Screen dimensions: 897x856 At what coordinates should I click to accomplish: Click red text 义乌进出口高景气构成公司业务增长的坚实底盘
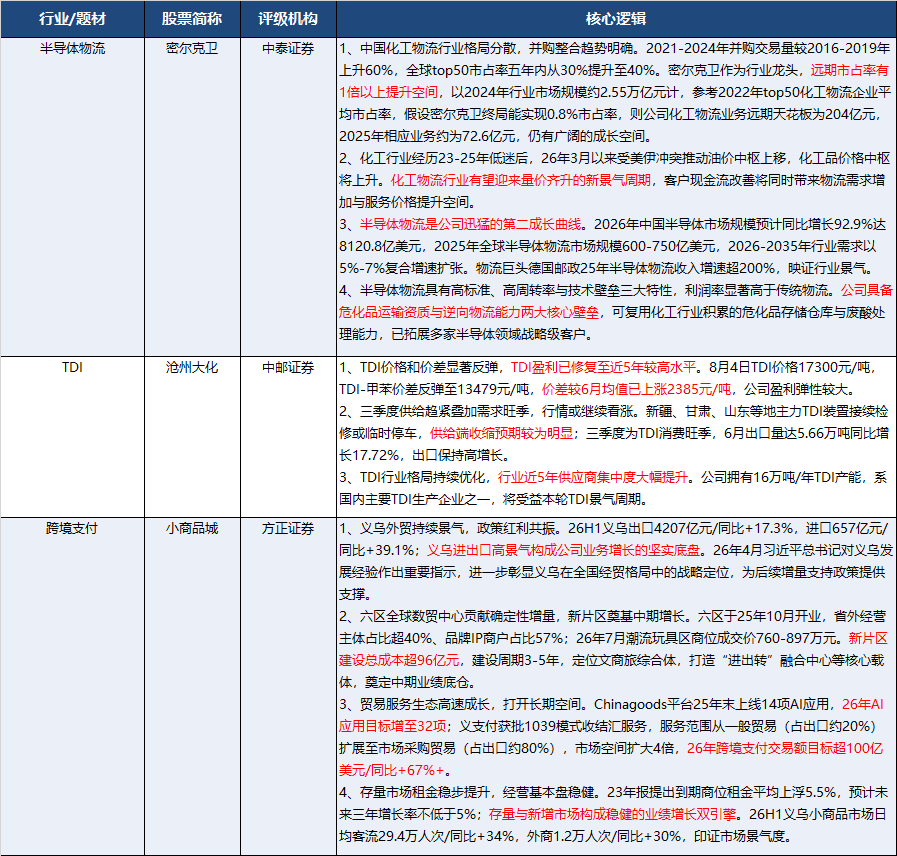(563, 550)
